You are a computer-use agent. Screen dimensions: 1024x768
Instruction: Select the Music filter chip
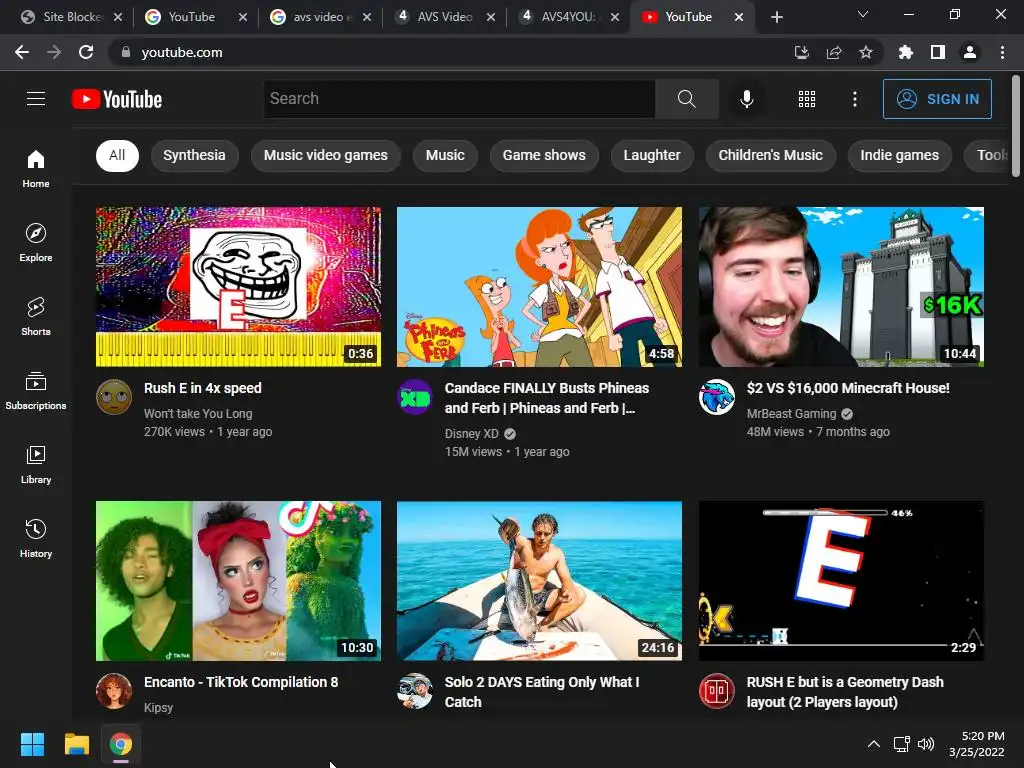445,155
